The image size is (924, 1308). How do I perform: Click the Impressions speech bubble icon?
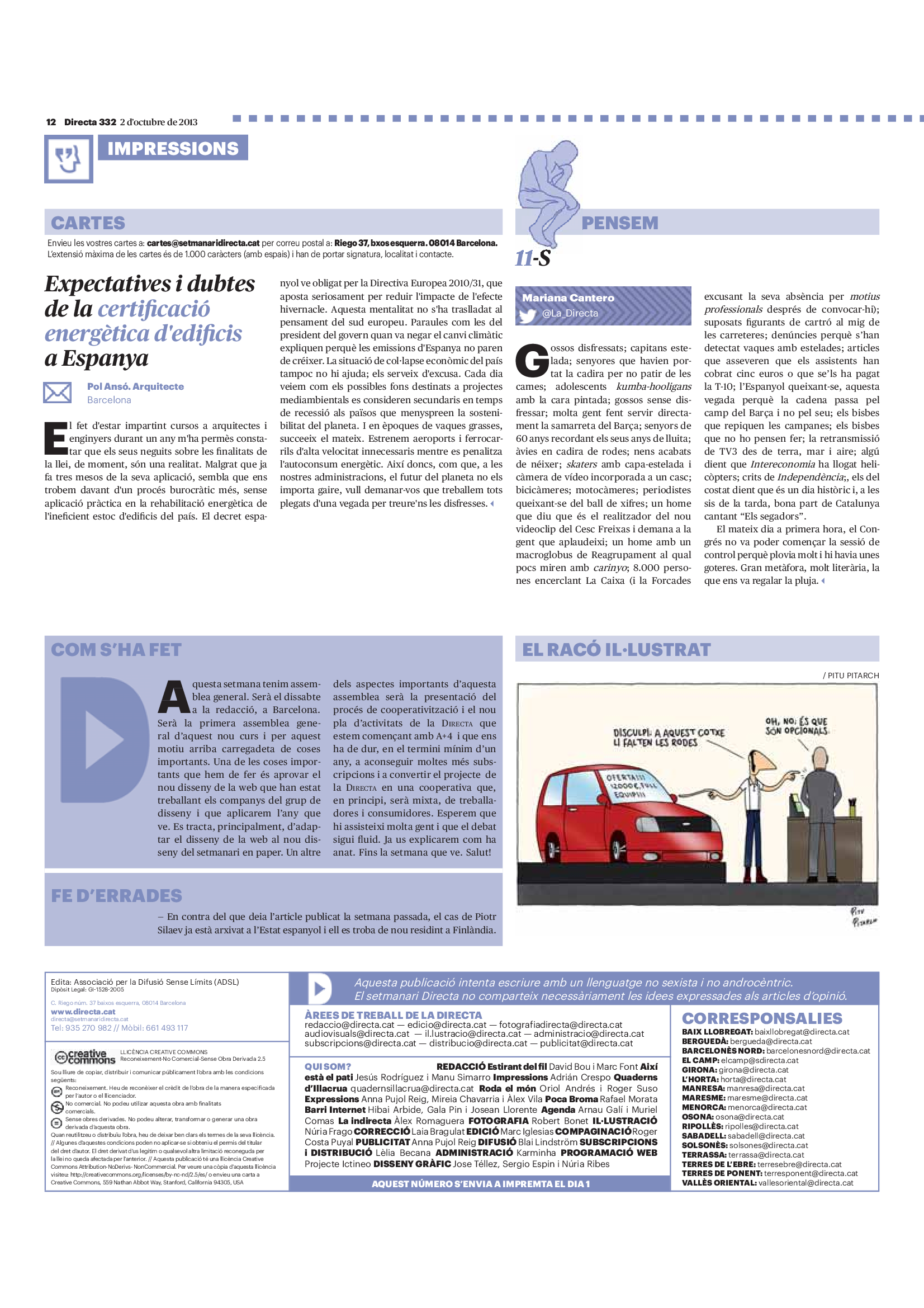click(x=68, y=159)
